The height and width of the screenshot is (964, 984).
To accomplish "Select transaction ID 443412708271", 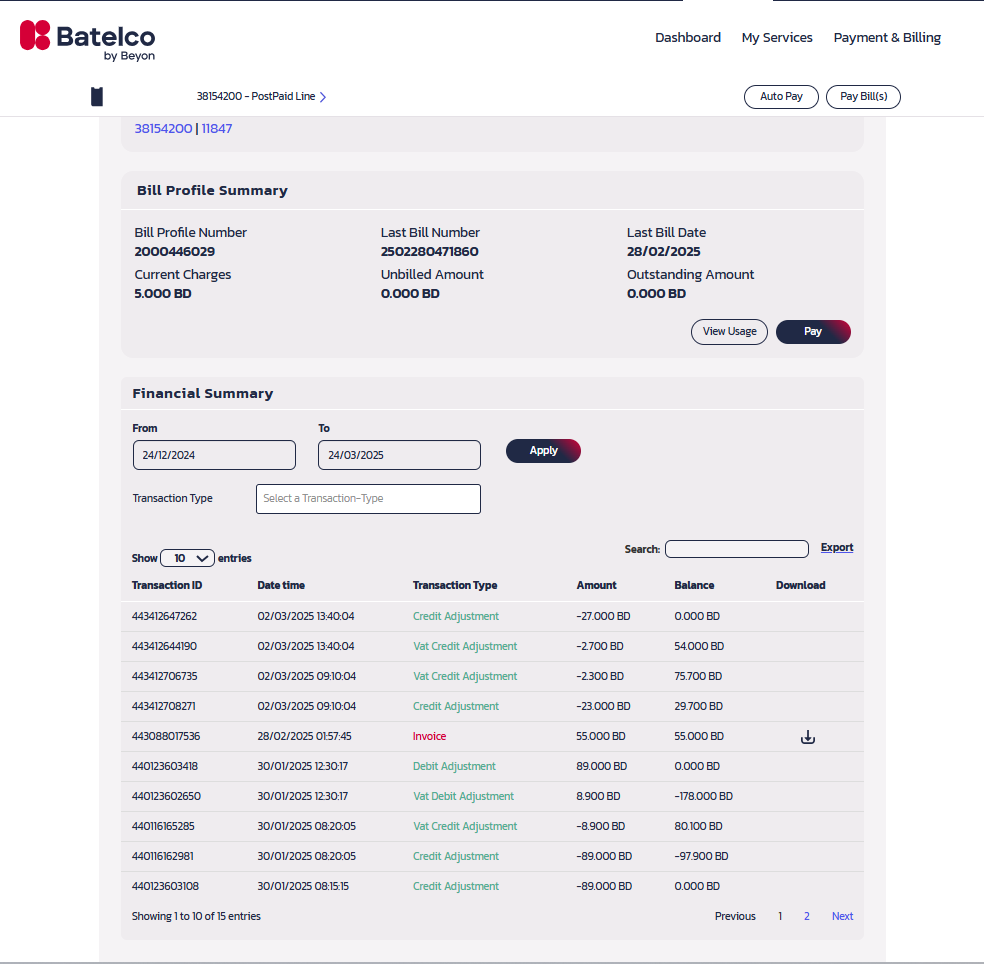I will [x=163, y=707].
